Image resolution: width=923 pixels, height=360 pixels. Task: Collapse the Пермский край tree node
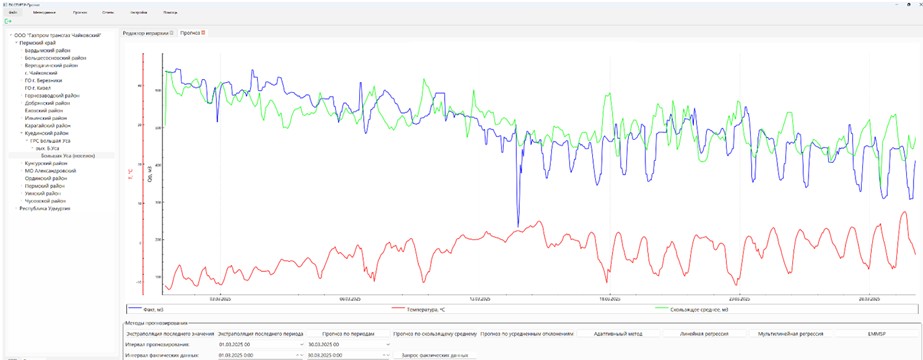point(16,43)
